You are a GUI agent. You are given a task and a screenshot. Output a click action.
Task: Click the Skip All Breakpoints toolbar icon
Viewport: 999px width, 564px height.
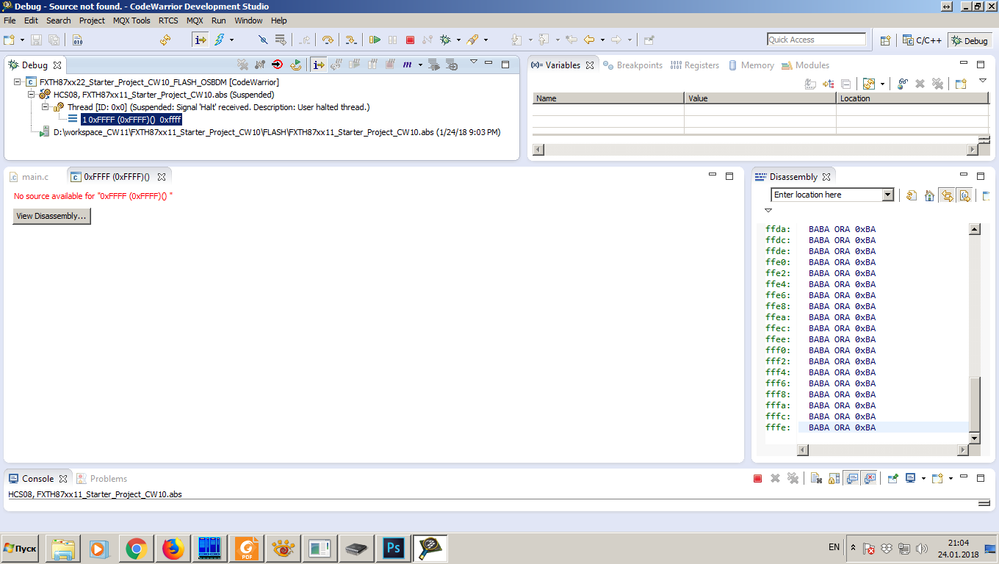(262, 40)
